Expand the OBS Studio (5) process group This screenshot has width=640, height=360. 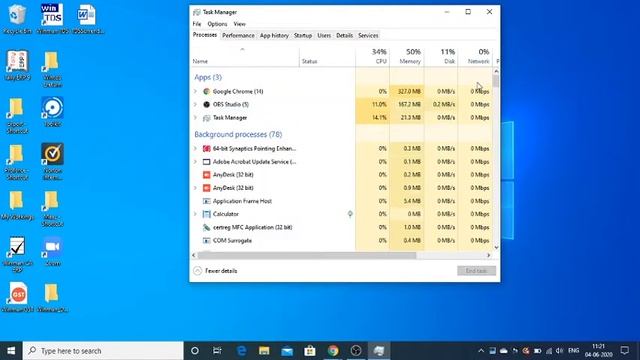195,104
